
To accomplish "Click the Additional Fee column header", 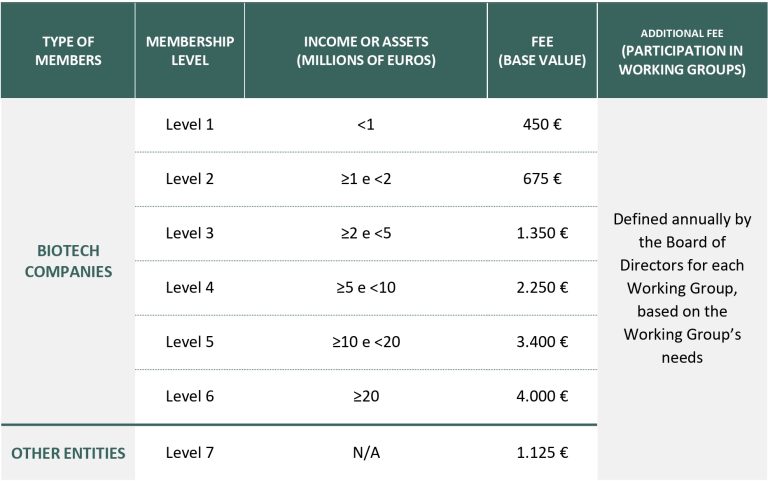I will (682, 52).
